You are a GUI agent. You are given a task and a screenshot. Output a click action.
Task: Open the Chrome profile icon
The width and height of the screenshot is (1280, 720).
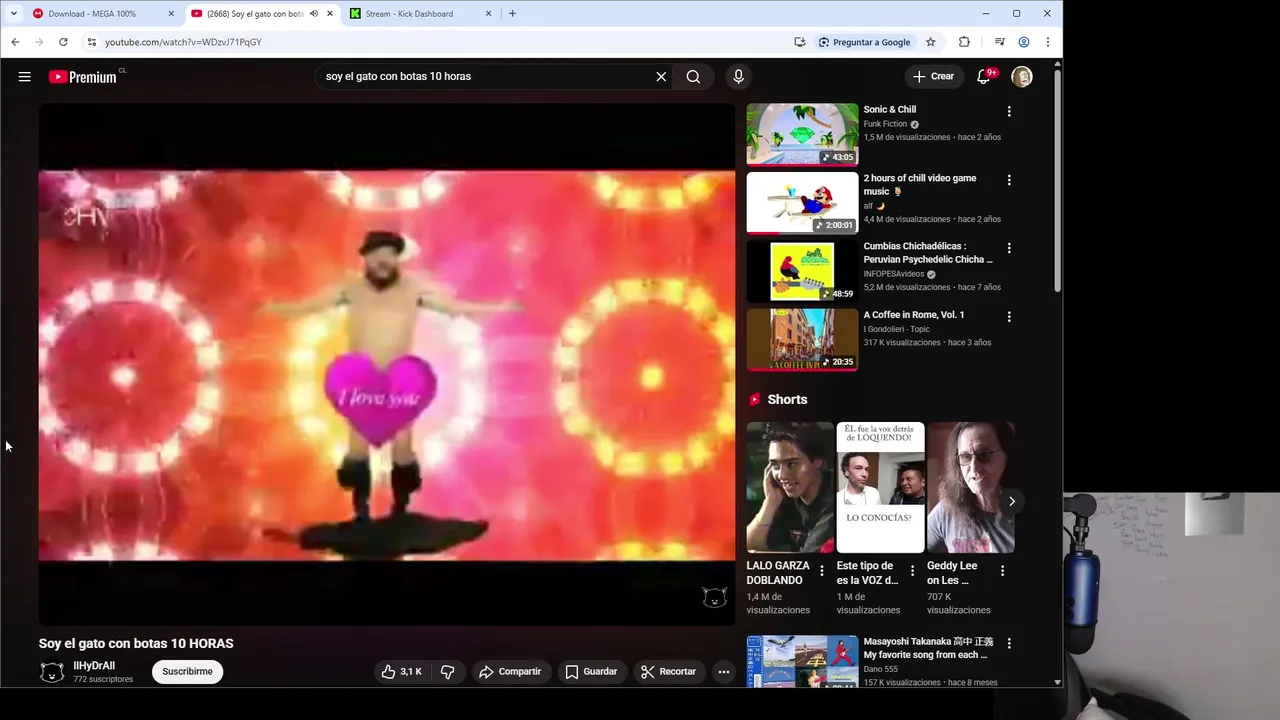(x=1024, y=42)
